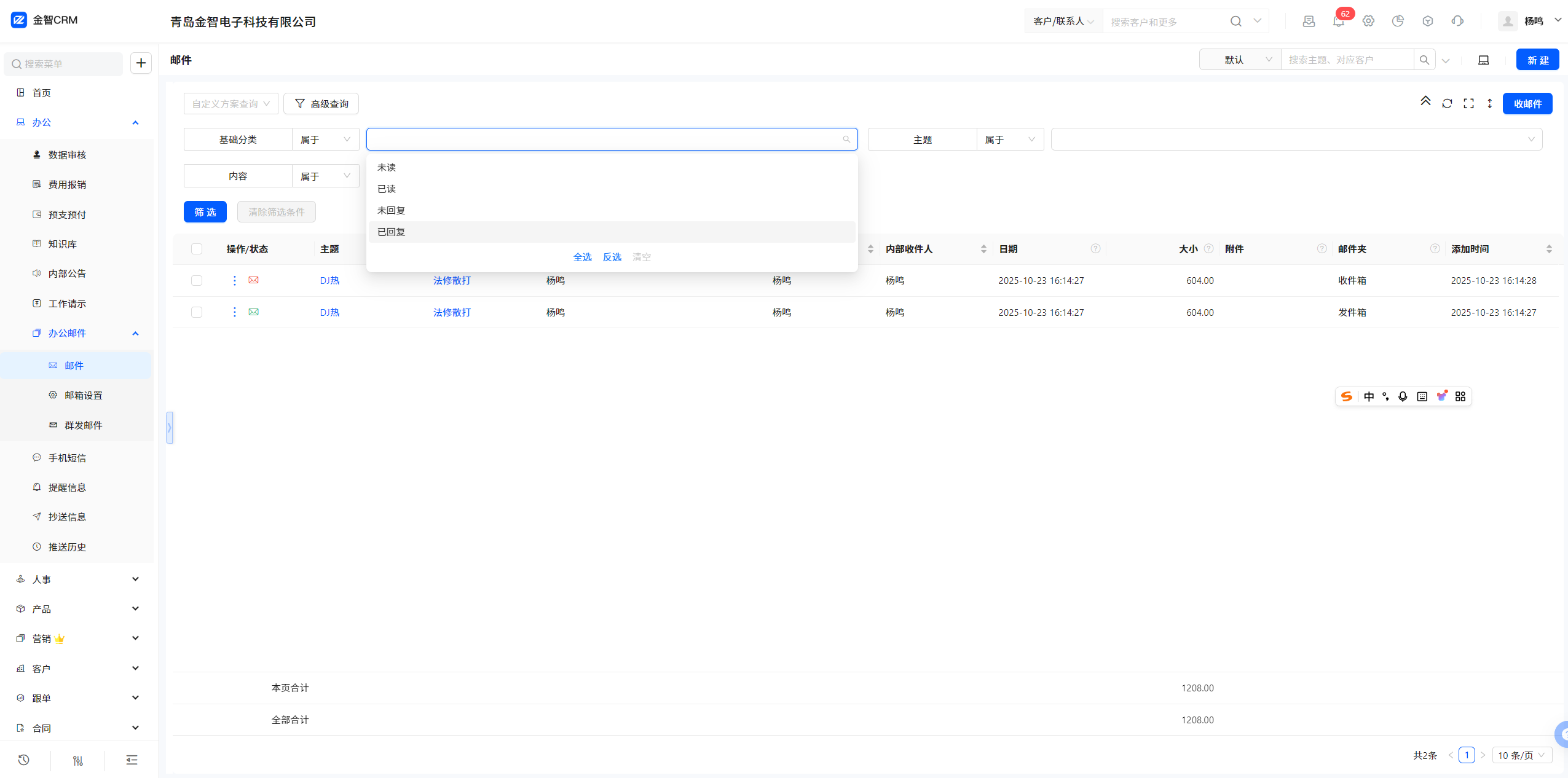
Task: Tick the checkbox of first email row
Action: pyautogui.click(x=197, y=280)
